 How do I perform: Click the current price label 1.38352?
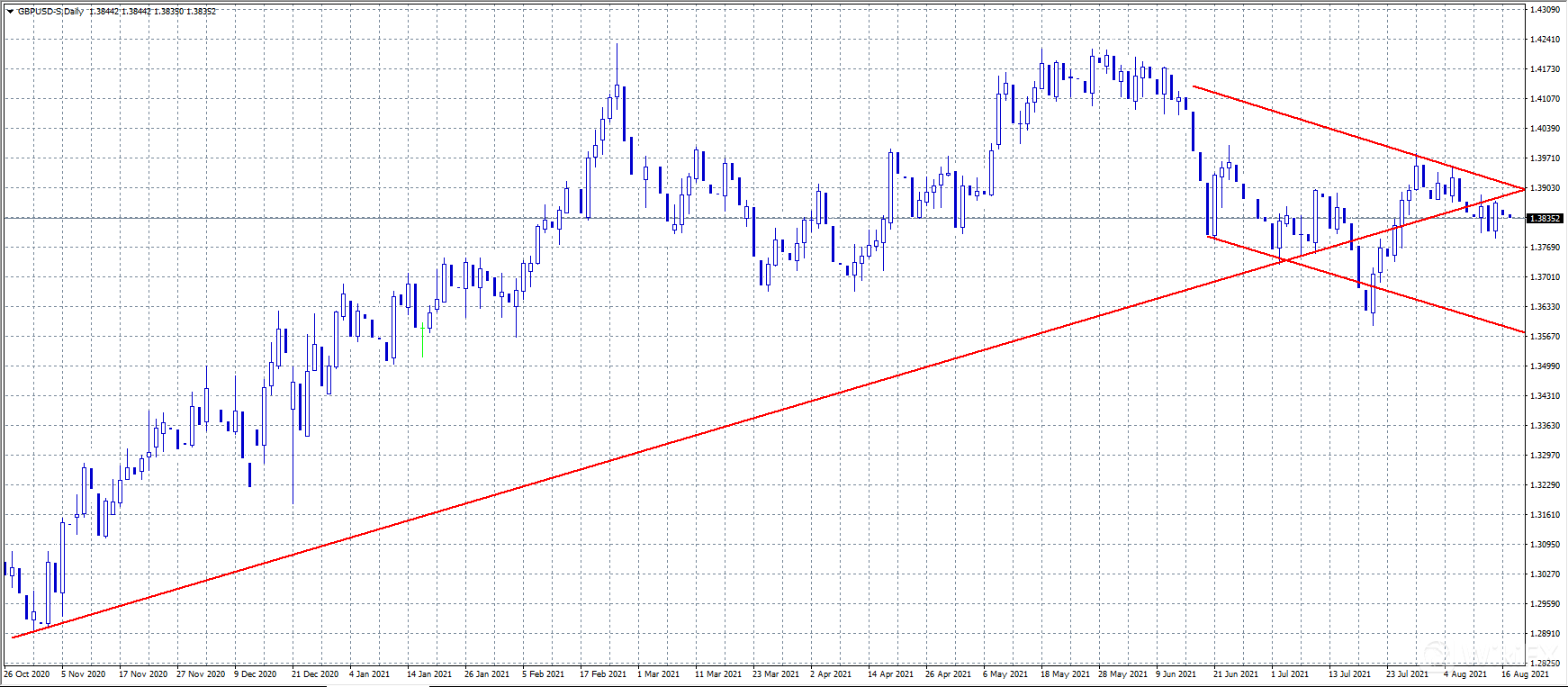click(x=1545, y=218)
